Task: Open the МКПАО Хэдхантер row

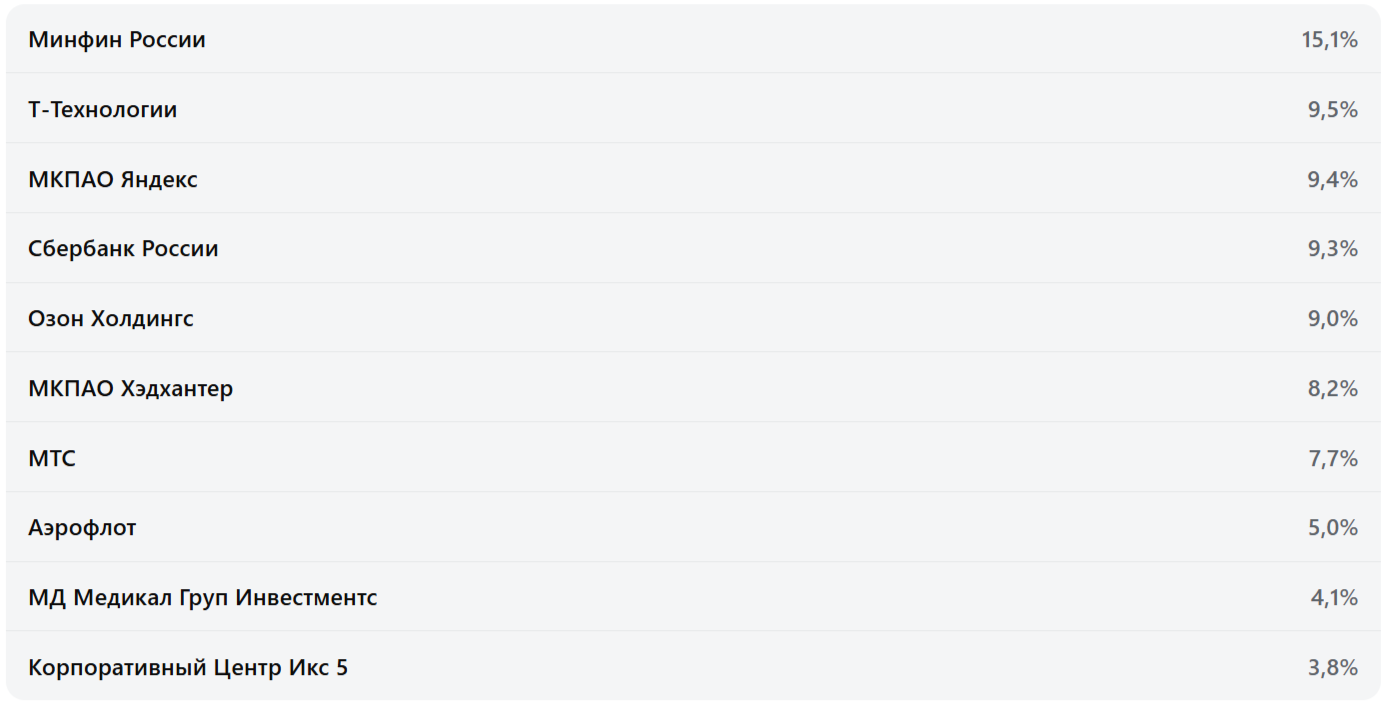Action: (x=131, y=389)
